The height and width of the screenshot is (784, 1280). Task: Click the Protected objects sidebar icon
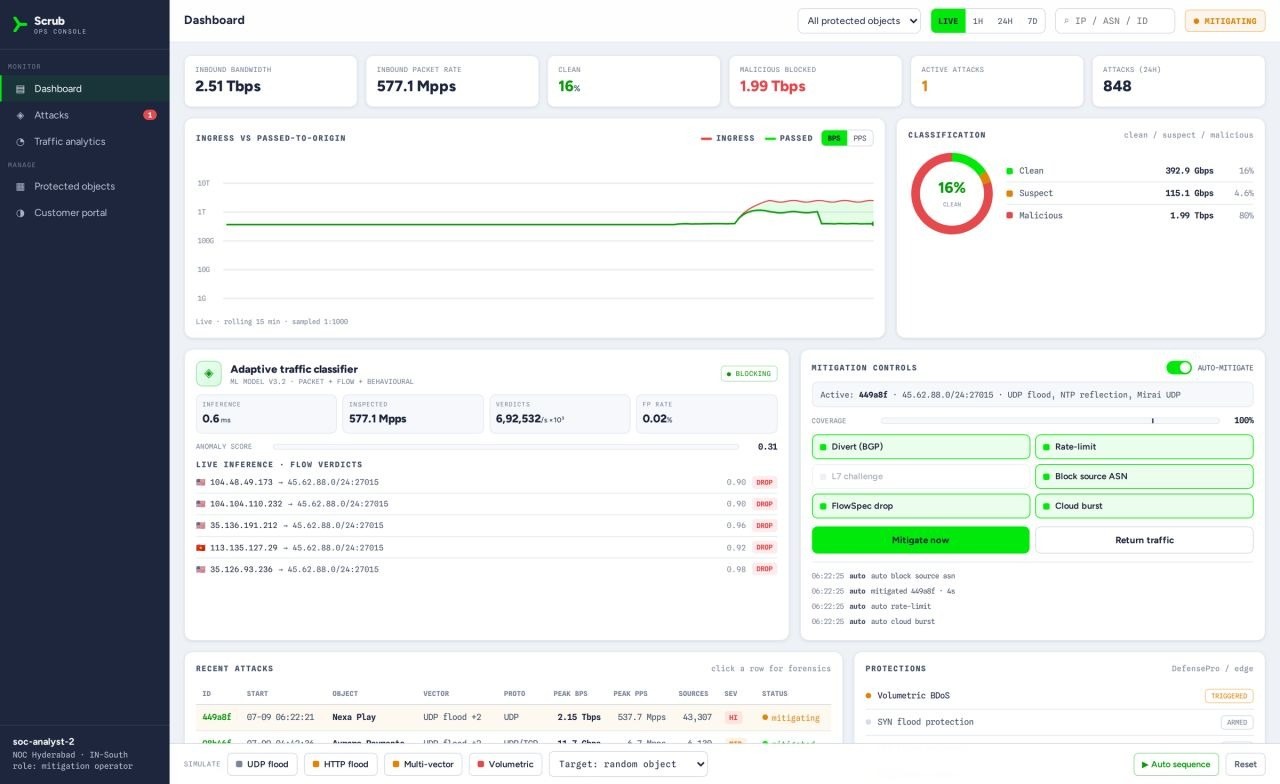pos(20,187)
